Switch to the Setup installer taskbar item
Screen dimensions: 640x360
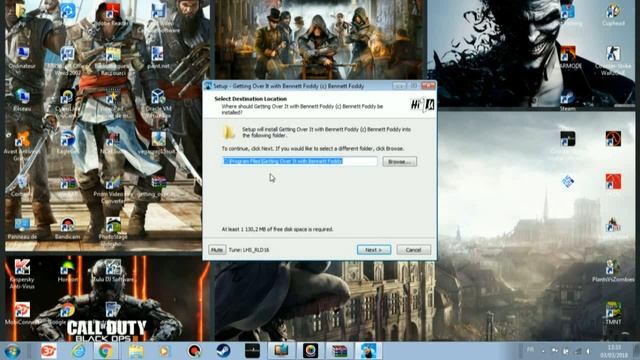click(369, 351)
